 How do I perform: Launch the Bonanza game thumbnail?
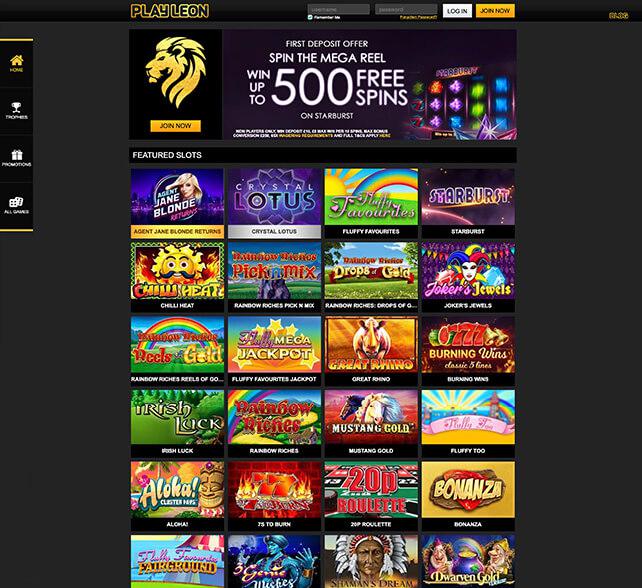click(x=468, y=489)
